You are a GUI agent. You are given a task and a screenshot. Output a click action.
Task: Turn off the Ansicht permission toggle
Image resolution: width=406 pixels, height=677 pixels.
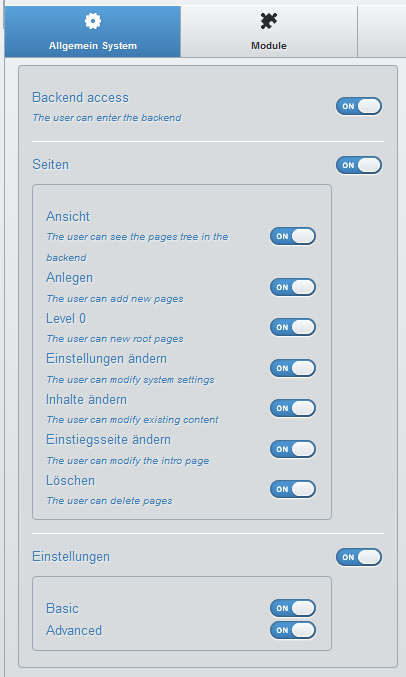coord(293,236)
